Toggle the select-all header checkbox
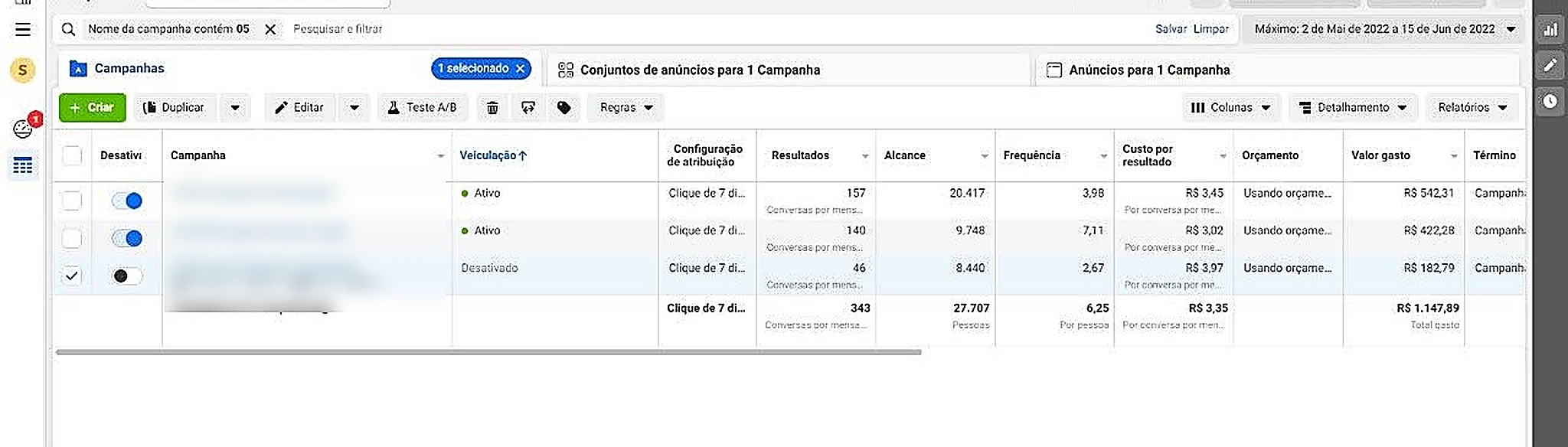Screen dimensions: 1568x447 pos(72,155)
